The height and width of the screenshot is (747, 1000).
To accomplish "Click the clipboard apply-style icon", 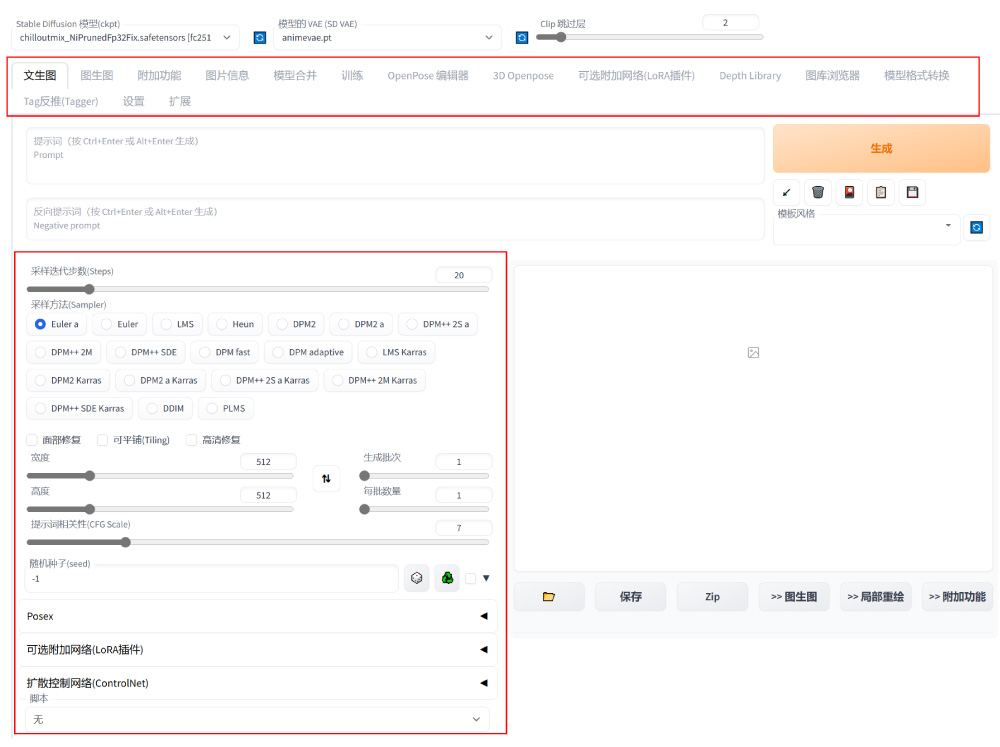I will pos(880,192).
